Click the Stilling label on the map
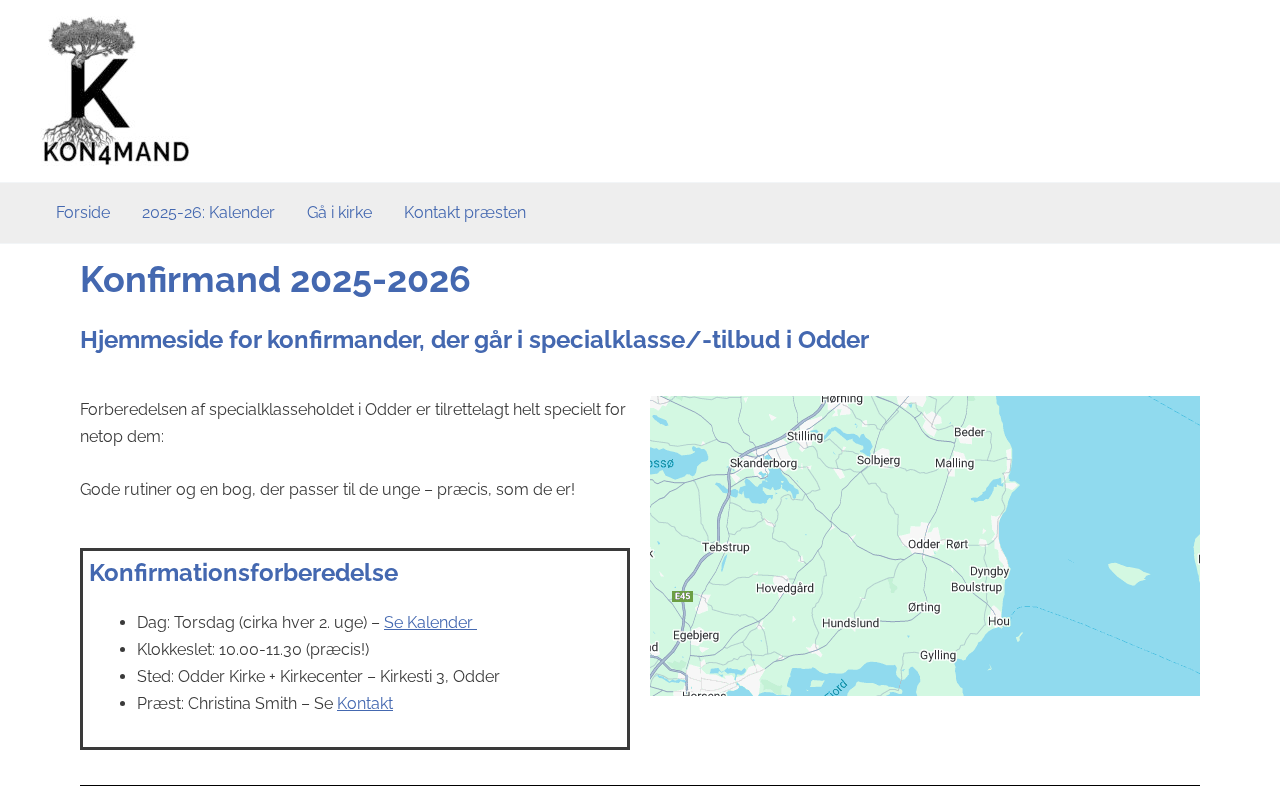Image resolution: width=1280 pixels, height=800 pixels. (805, 436)
